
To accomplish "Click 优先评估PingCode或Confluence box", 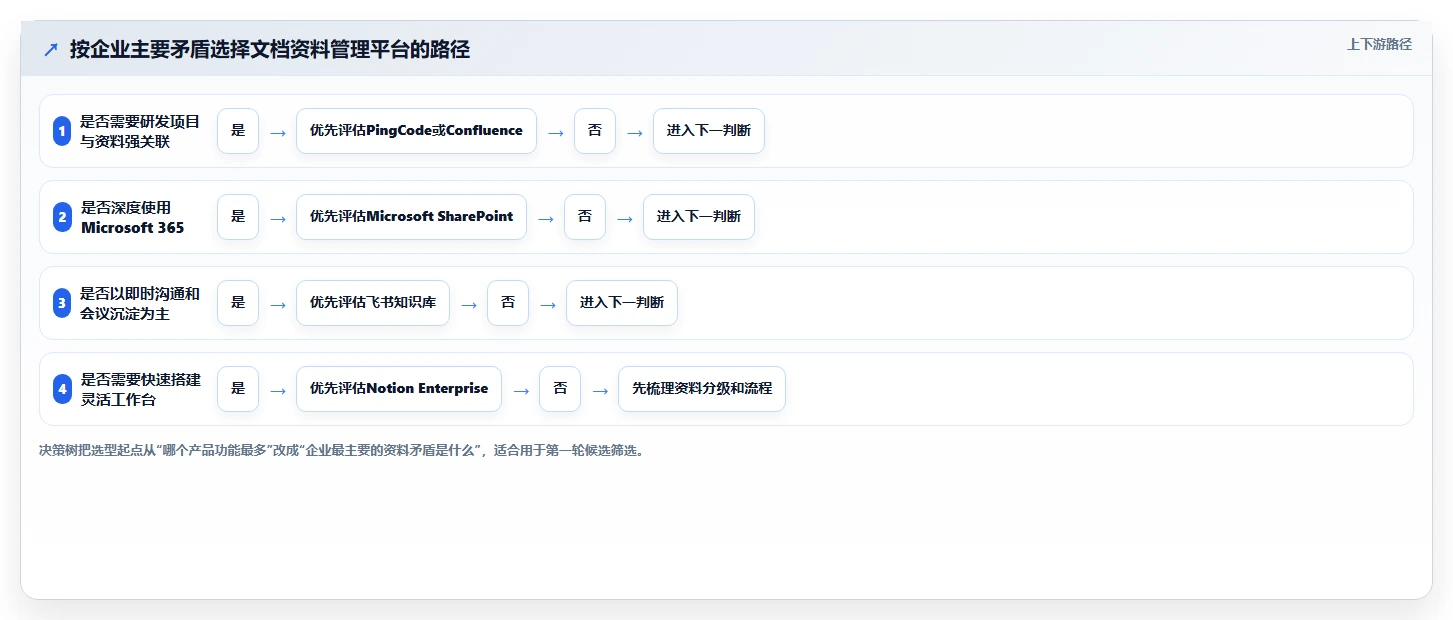I will click(416, 131).
